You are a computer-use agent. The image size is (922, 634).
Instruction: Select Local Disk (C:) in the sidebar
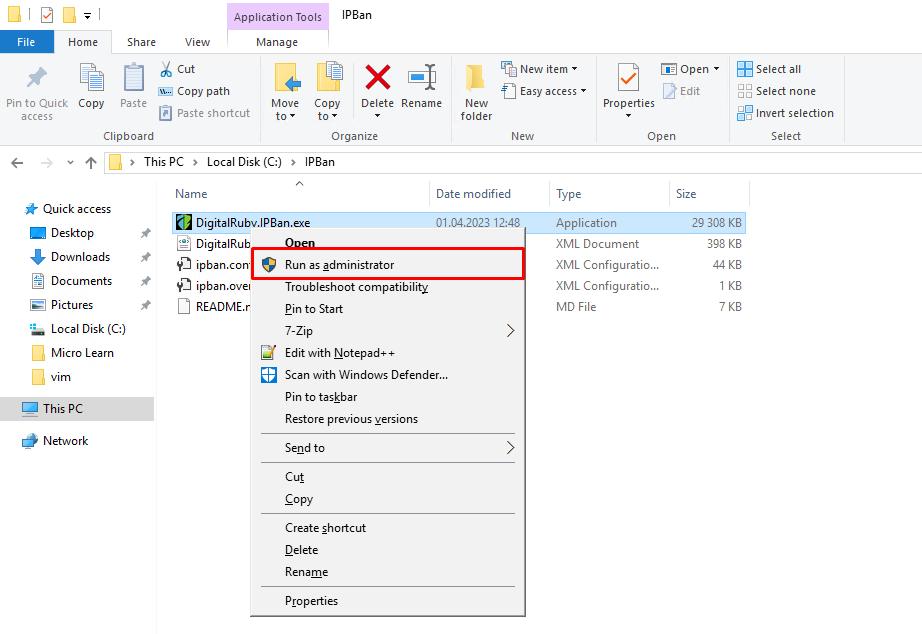point(88,329)
